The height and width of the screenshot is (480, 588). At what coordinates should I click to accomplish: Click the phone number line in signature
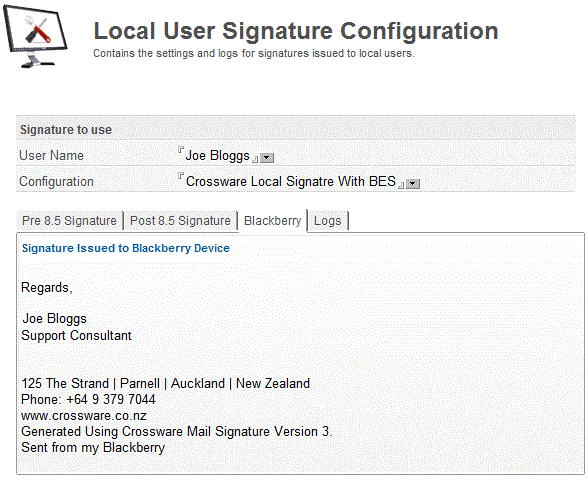[x=88, y=399]
